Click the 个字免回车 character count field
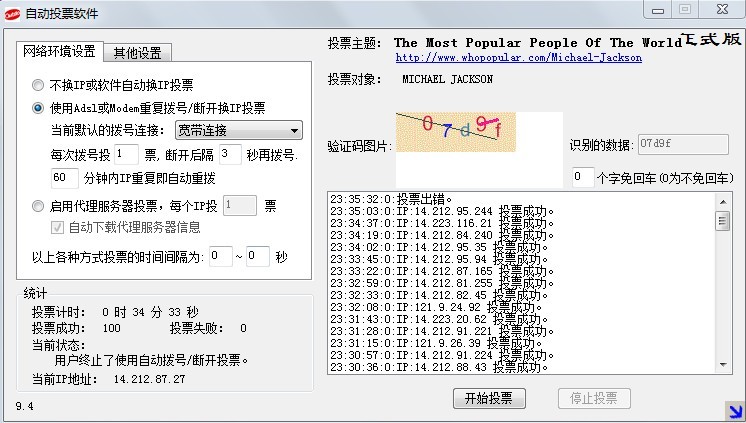The width and height of the screenshot is (746, 423). pyautogui.click(x=582, y=177)
